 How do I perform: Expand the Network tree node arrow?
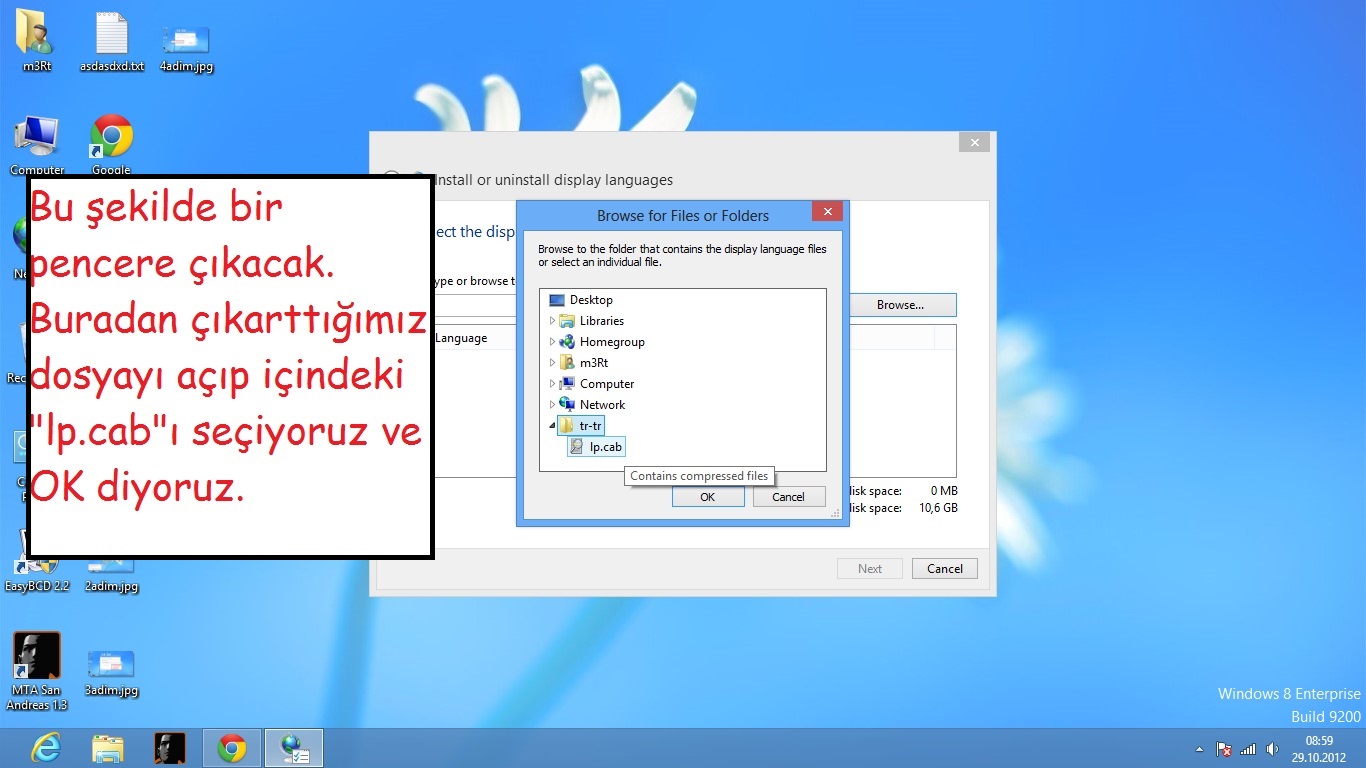pyautogui.click(x=552, y=405)
